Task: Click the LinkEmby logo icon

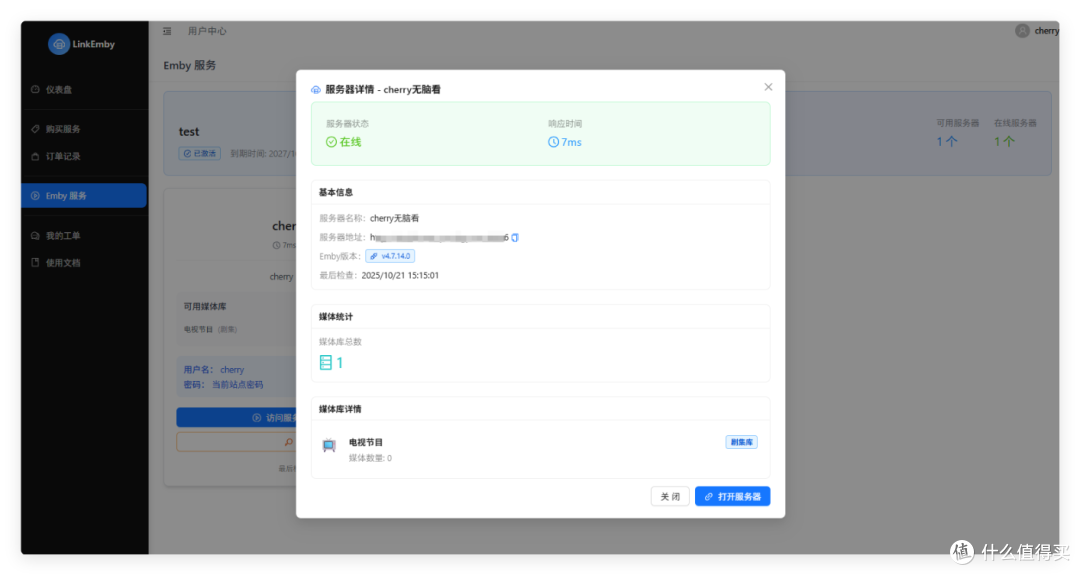Action: pos(59,44)
